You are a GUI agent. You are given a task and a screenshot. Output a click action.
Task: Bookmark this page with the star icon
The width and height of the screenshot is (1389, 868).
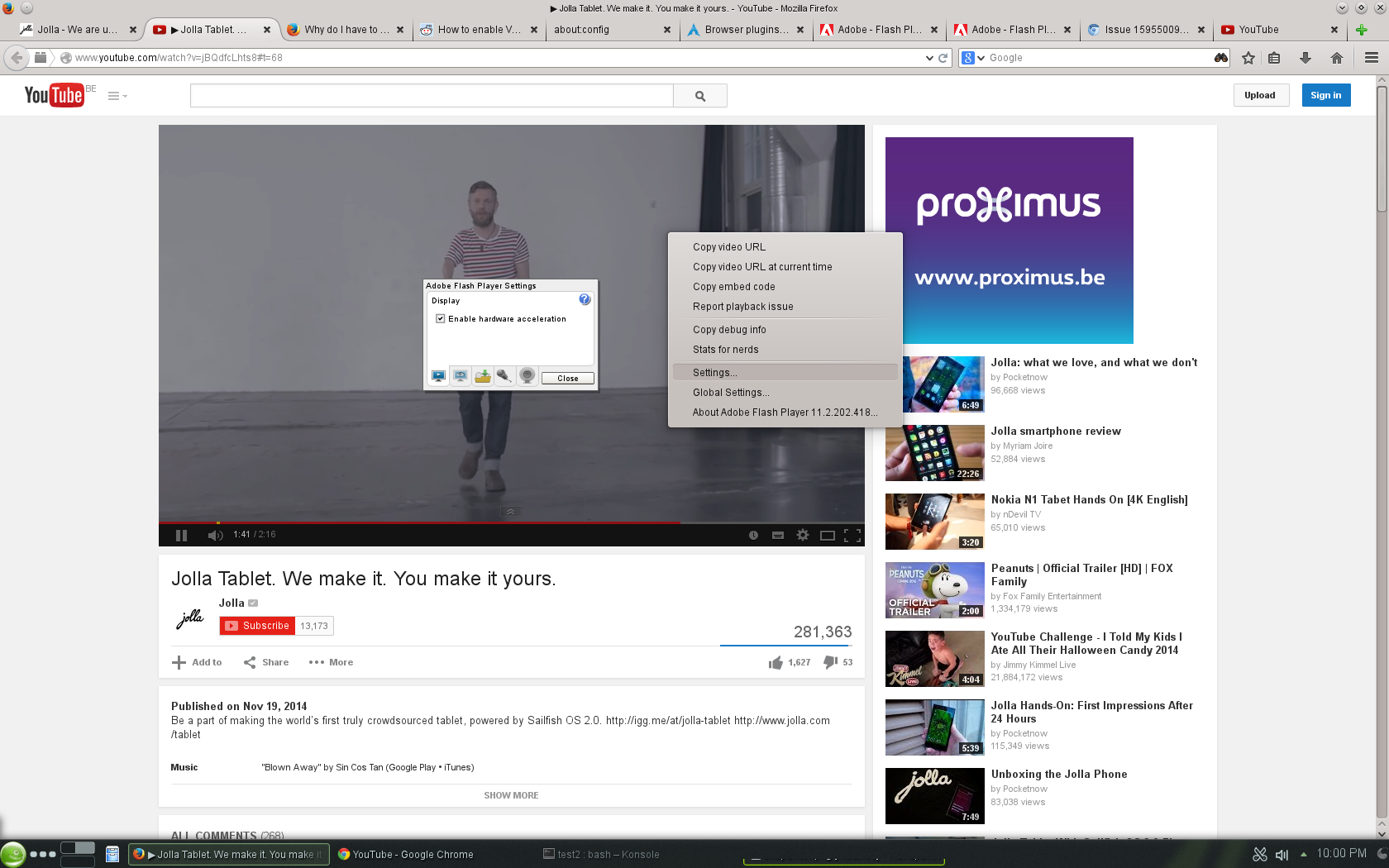[1248, 58]
